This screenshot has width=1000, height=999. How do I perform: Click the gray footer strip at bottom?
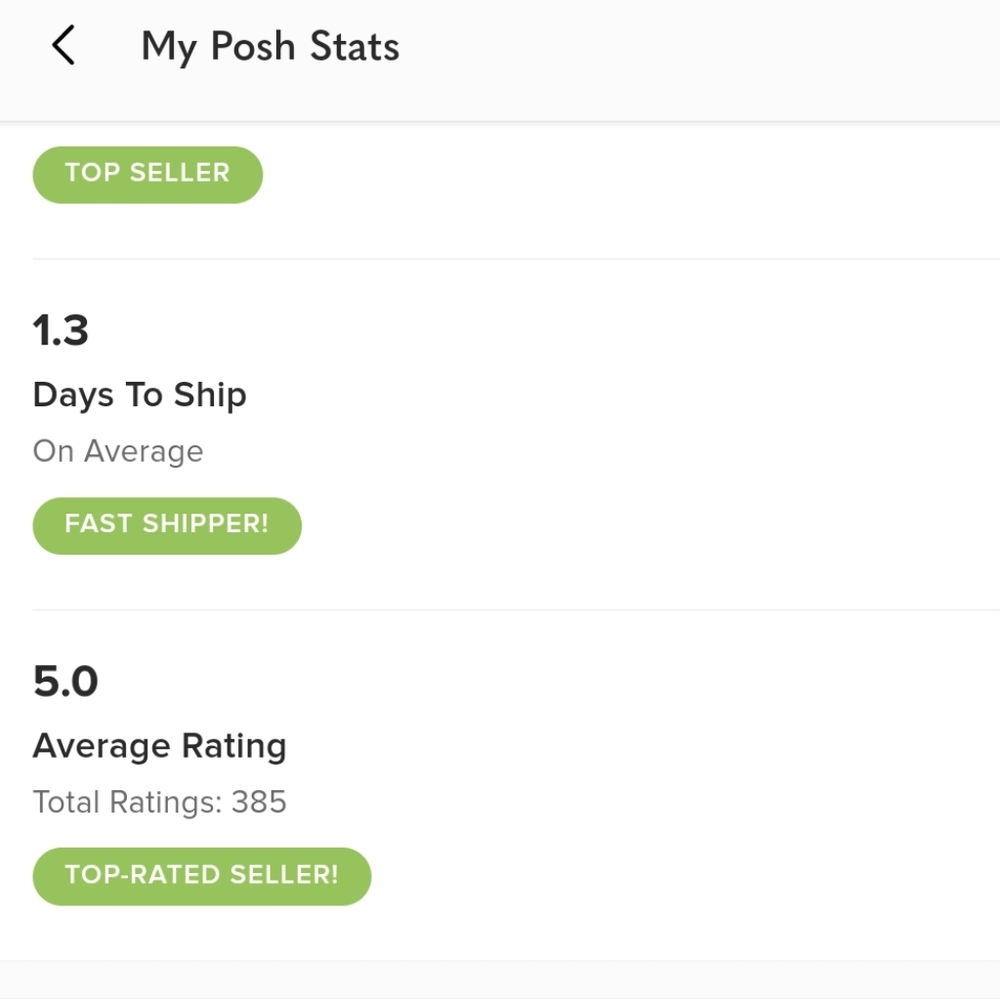click(x=500, y=980)
